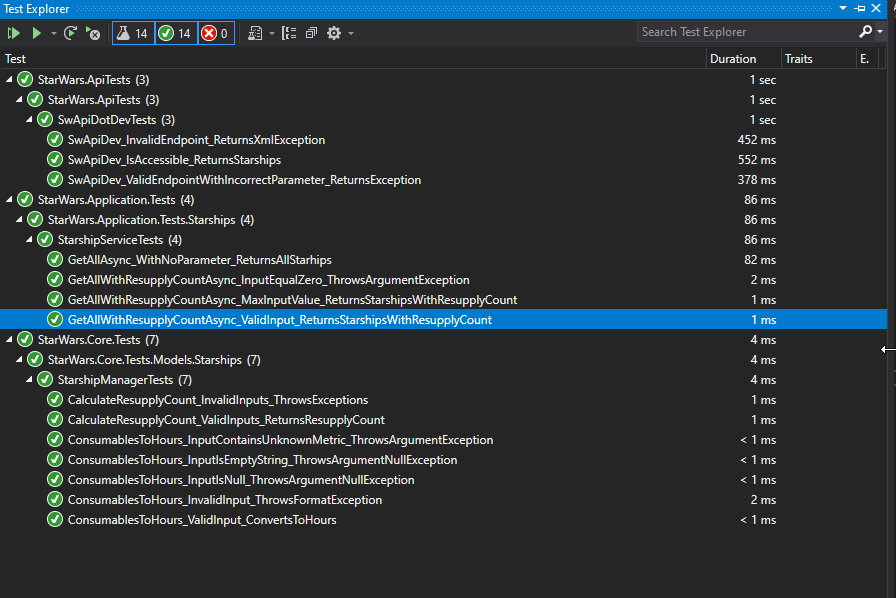Open the window position dropdown in title bar
The height and width of the screenshot is (598, 896).
tap(843, 9)
